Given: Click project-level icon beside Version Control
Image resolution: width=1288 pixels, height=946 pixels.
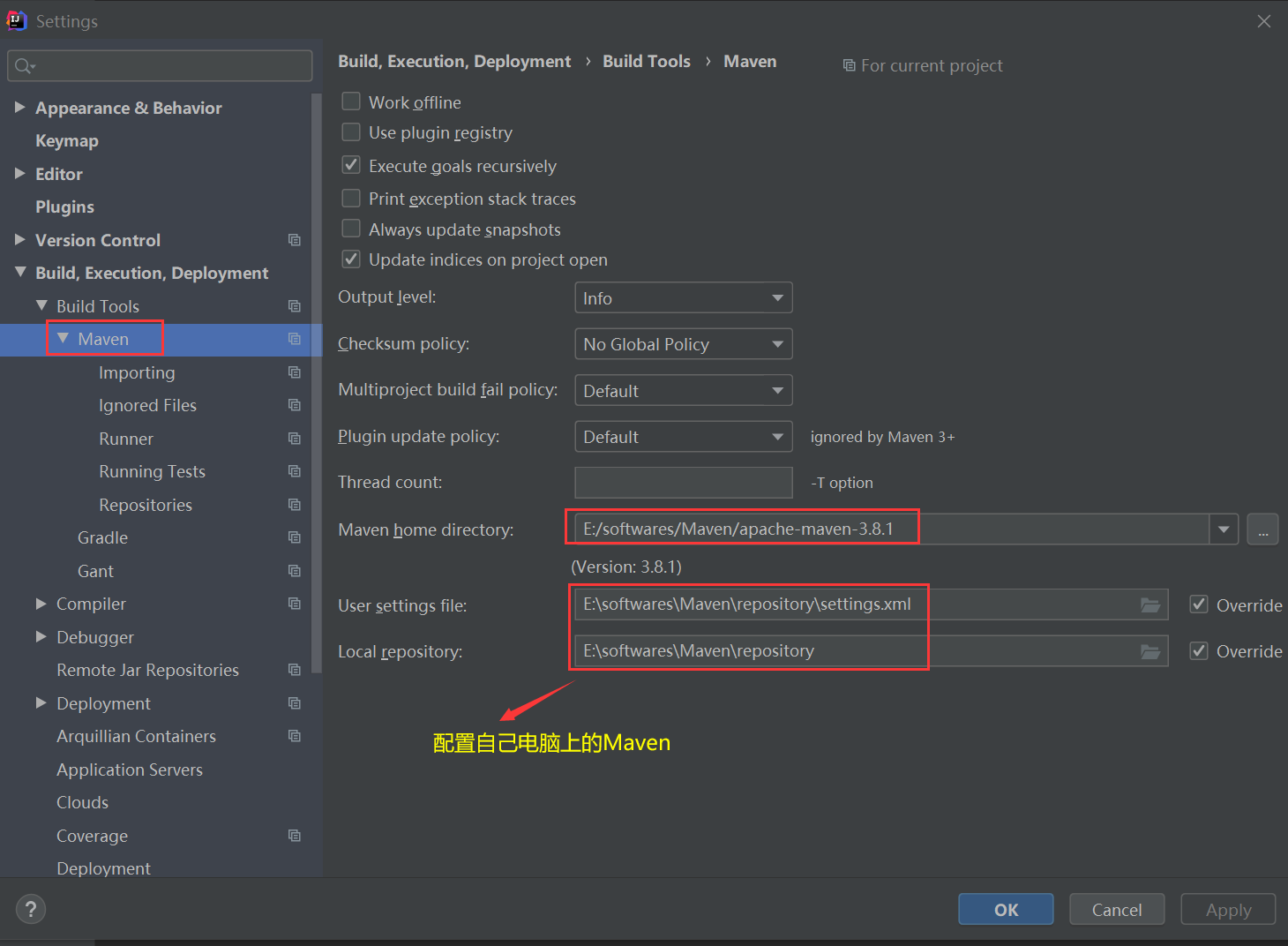Looking at the screenshot, I should 295,240.
